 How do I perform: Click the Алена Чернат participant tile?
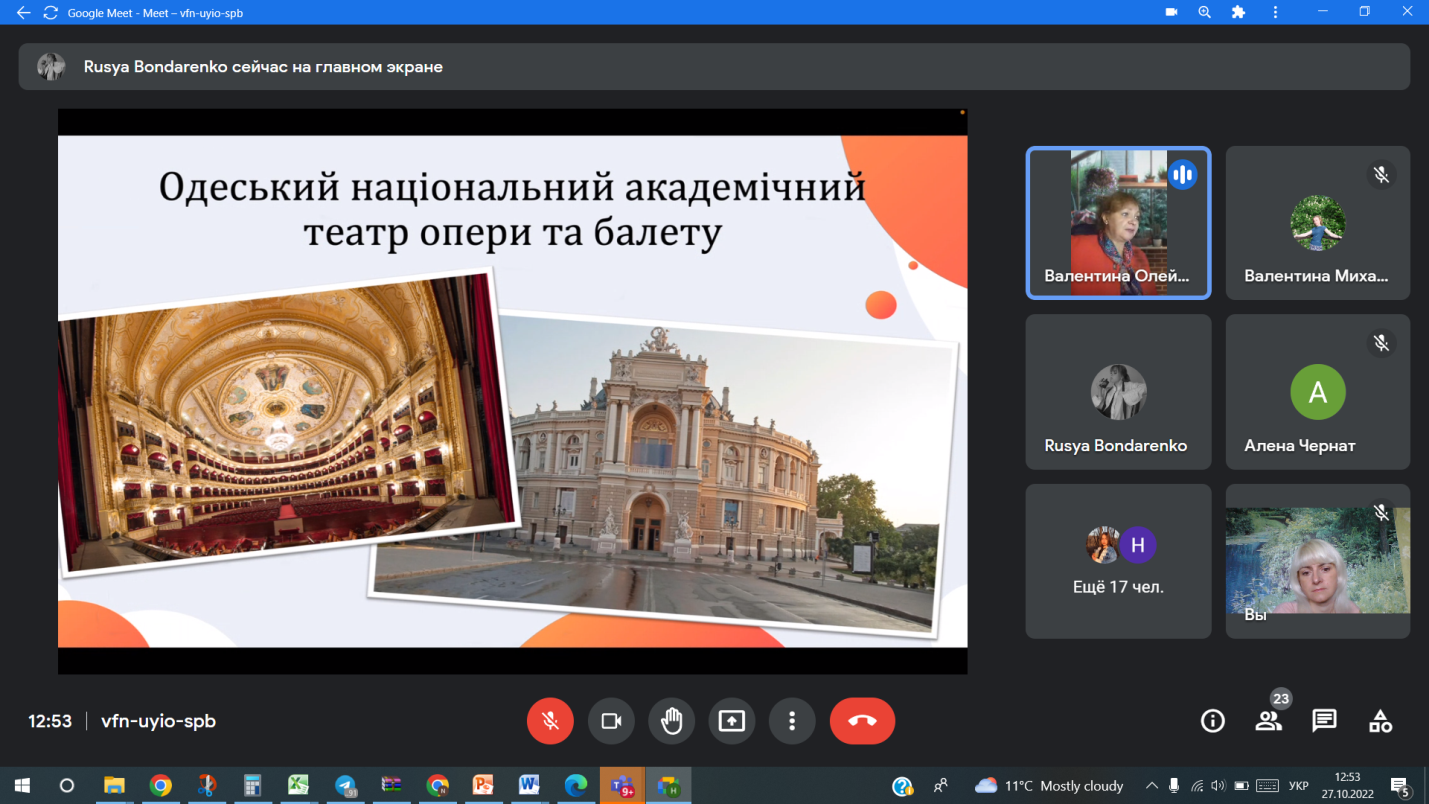pos(1317,392)
